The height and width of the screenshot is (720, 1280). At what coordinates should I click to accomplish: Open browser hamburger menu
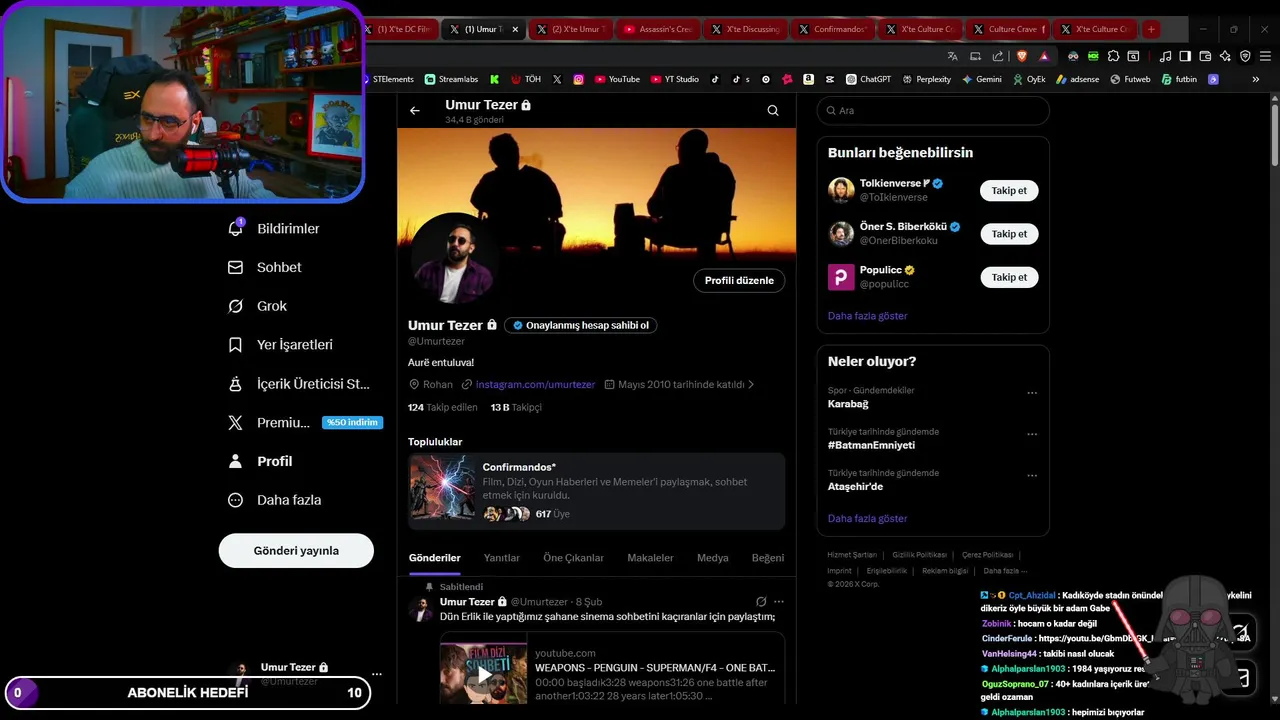coord(1264,56)
